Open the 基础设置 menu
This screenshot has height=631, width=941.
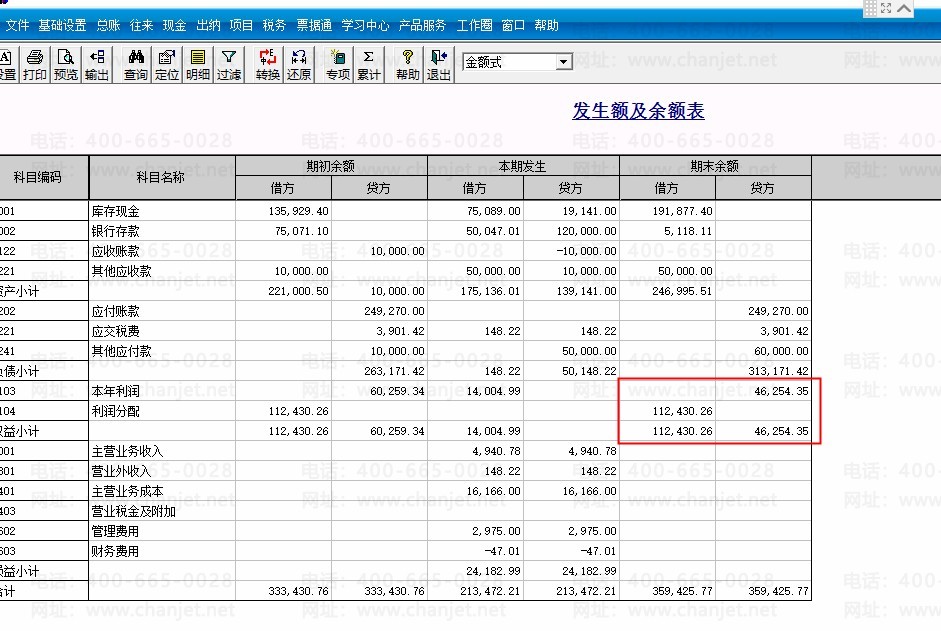(62, 25)
